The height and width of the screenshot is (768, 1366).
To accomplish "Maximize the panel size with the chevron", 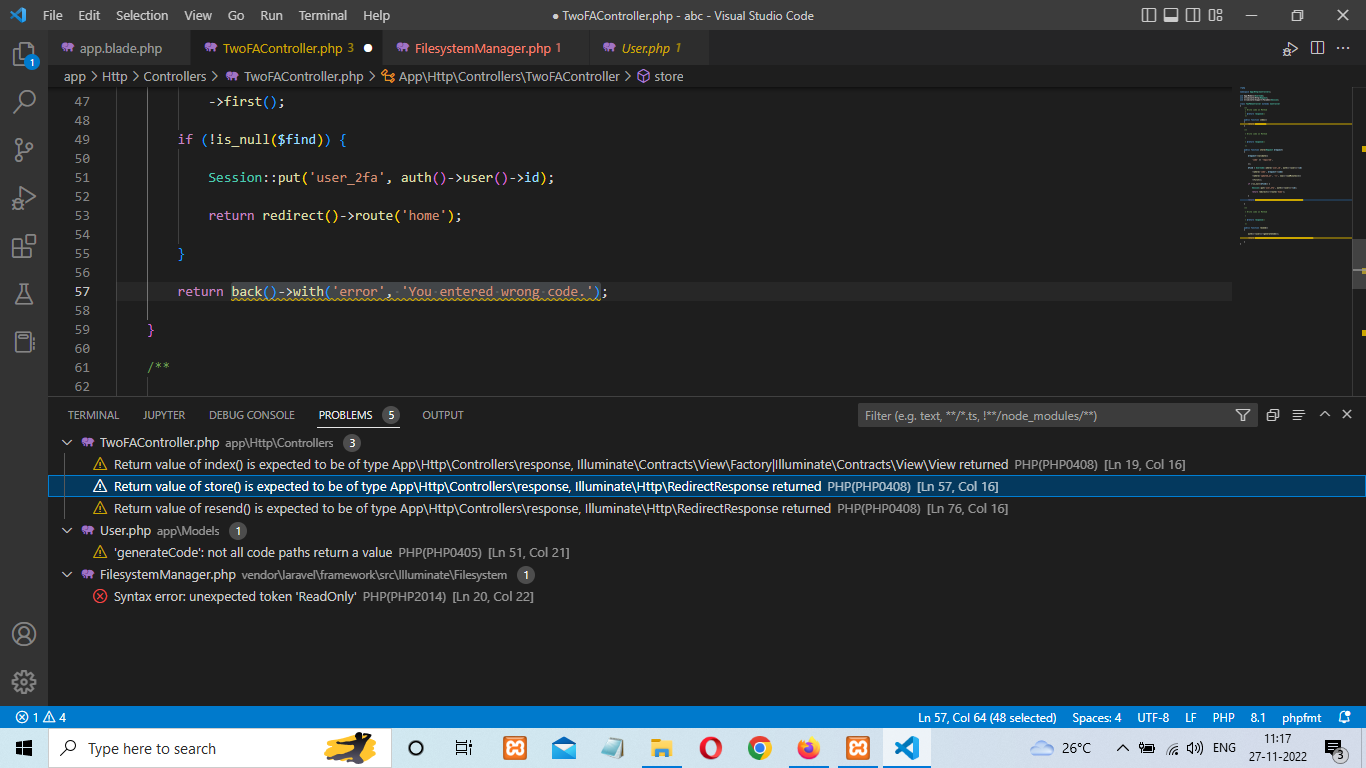I will pyautogui.click(x=1324, y=415).
